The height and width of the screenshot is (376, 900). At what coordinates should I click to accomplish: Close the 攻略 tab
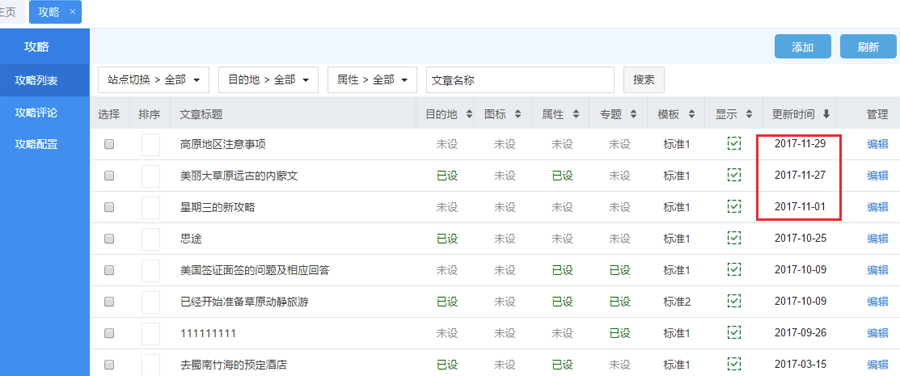click(72, 12)
